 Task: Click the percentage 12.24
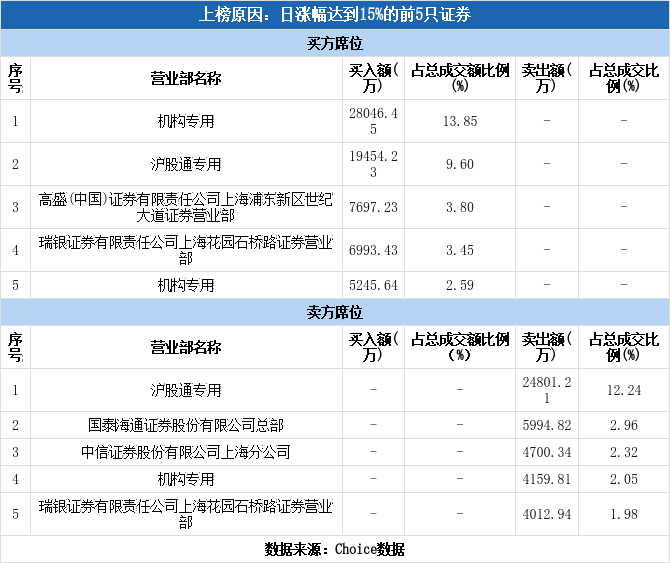point(624,390)
